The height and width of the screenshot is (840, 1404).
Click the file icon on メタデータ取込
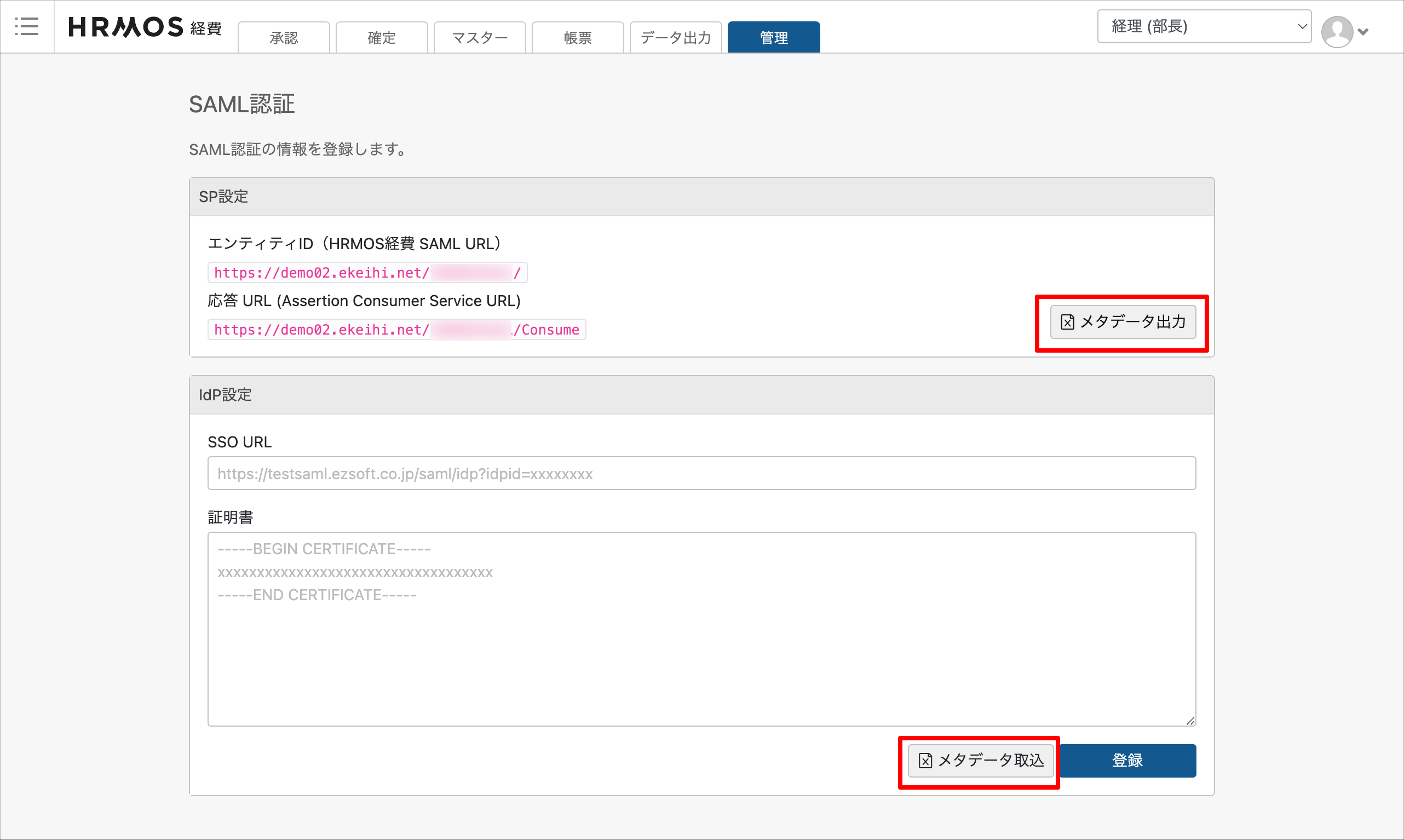pyautogui.click(x=925, y=760)
